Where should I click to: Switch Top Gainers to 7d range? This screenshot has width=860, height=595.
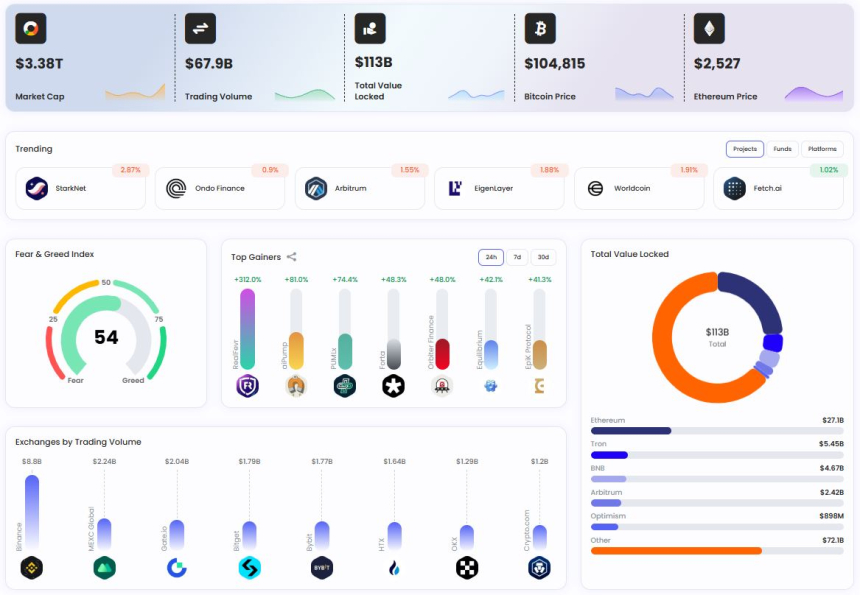pos(517,257)
